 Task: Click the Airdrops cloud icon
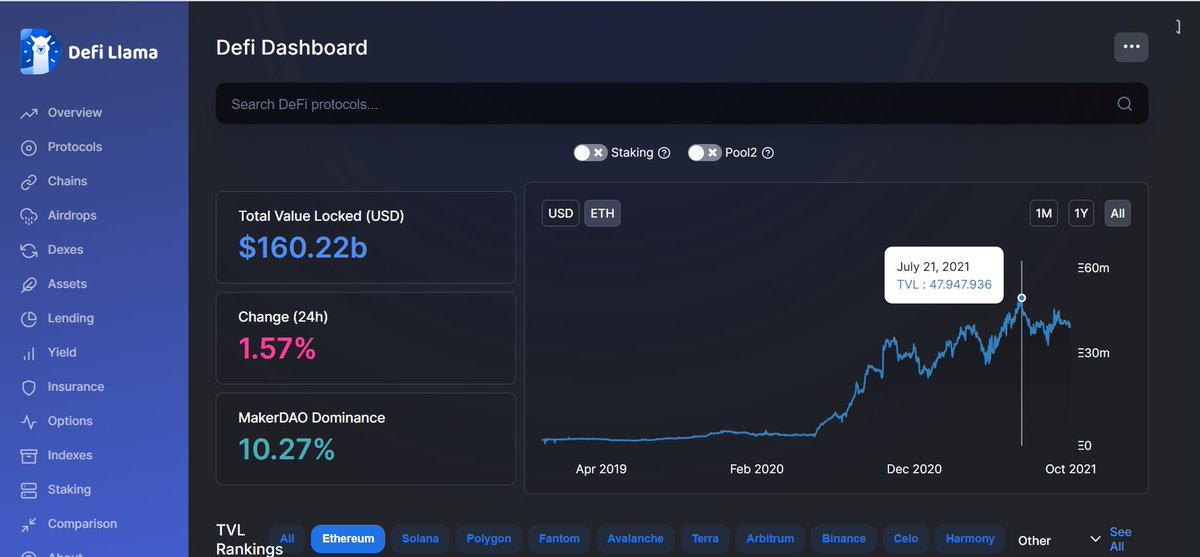tap(28, 216)
